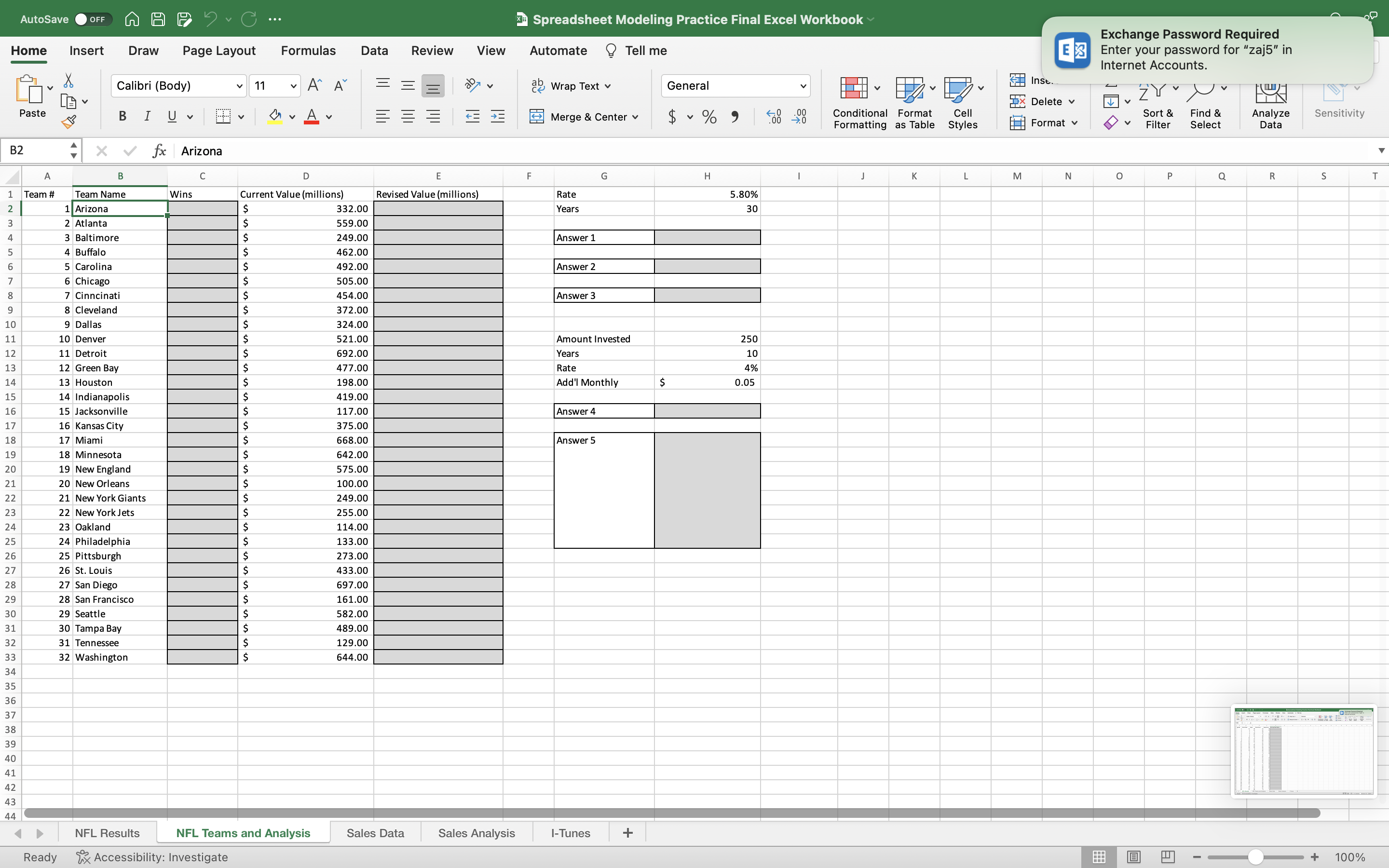Toggle Bold formatting
Screen dimensions: 1389x868
(122, 117)
